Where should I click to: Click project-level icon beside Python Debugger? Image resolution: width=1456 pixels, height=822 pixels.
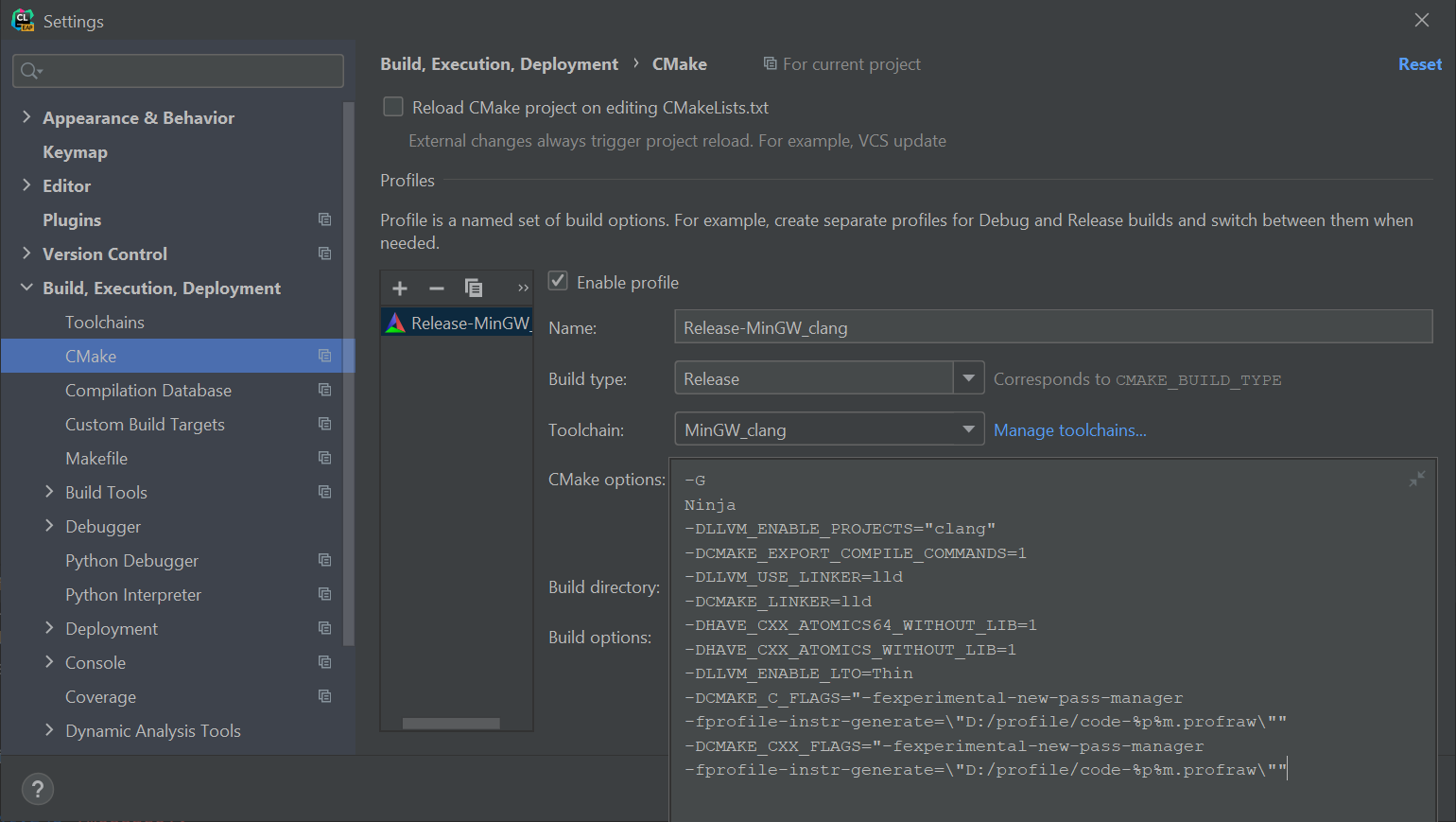[325, 560]
